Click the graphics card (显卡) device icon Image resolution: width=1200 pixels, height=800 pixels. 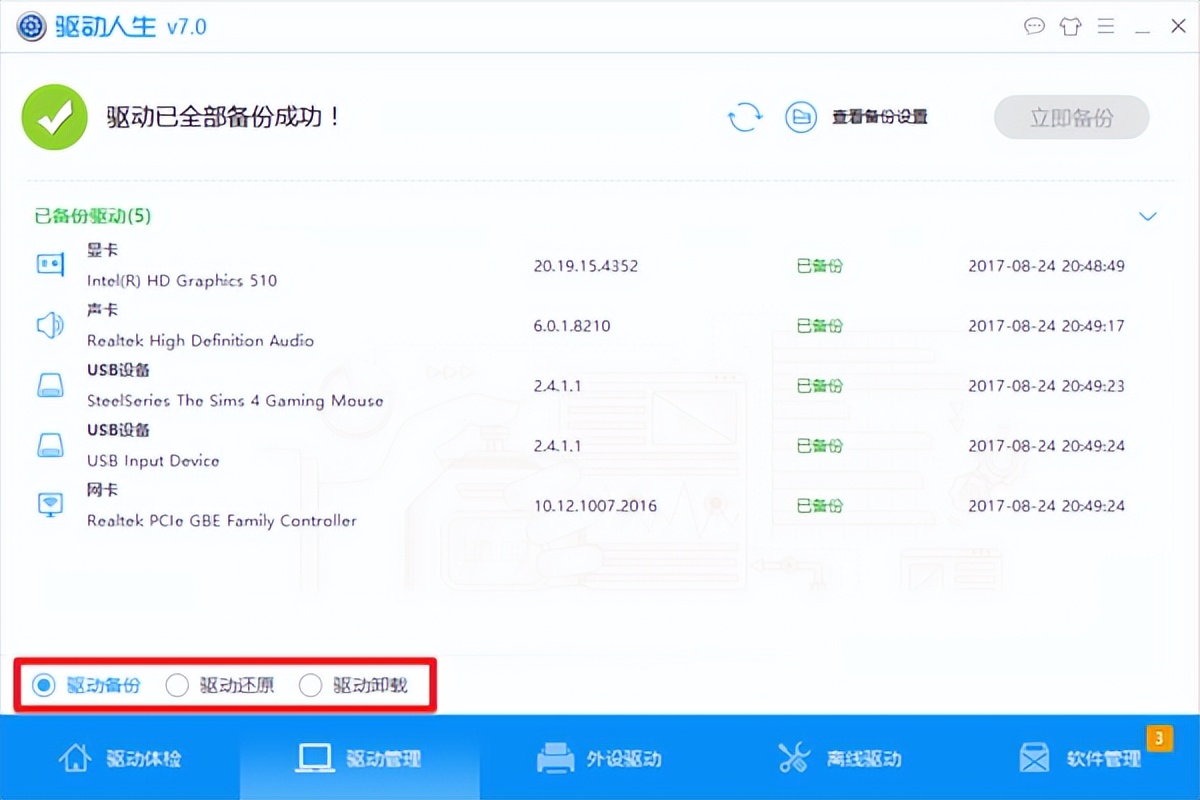click(50, 265)
